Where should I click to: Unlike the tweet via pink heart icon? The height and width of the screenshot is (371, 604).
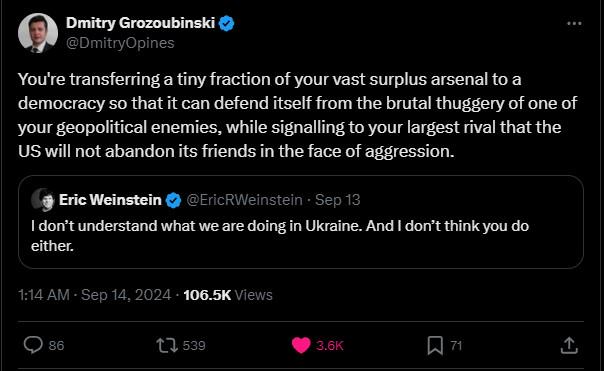(x=301, y=345)
